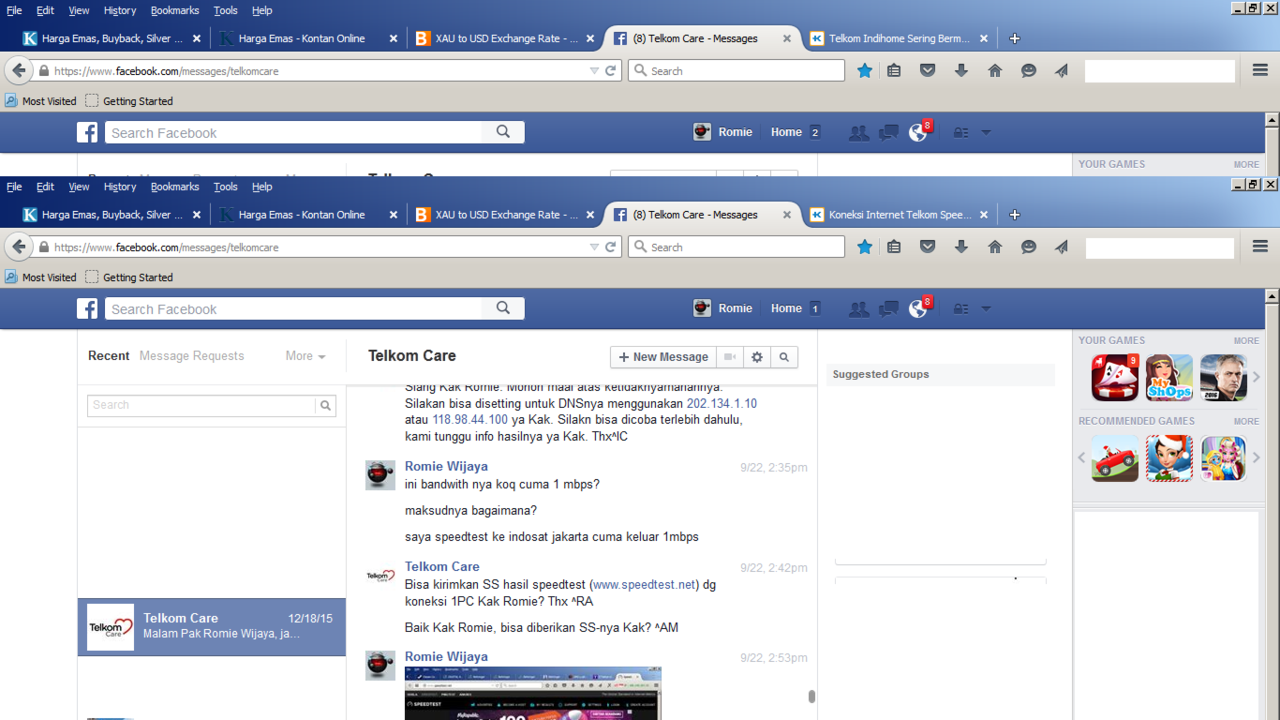This screenshot has height=720, width=1280.
Task: Click the 118.98.44.100 DNS link
Action: pos(470,420)
